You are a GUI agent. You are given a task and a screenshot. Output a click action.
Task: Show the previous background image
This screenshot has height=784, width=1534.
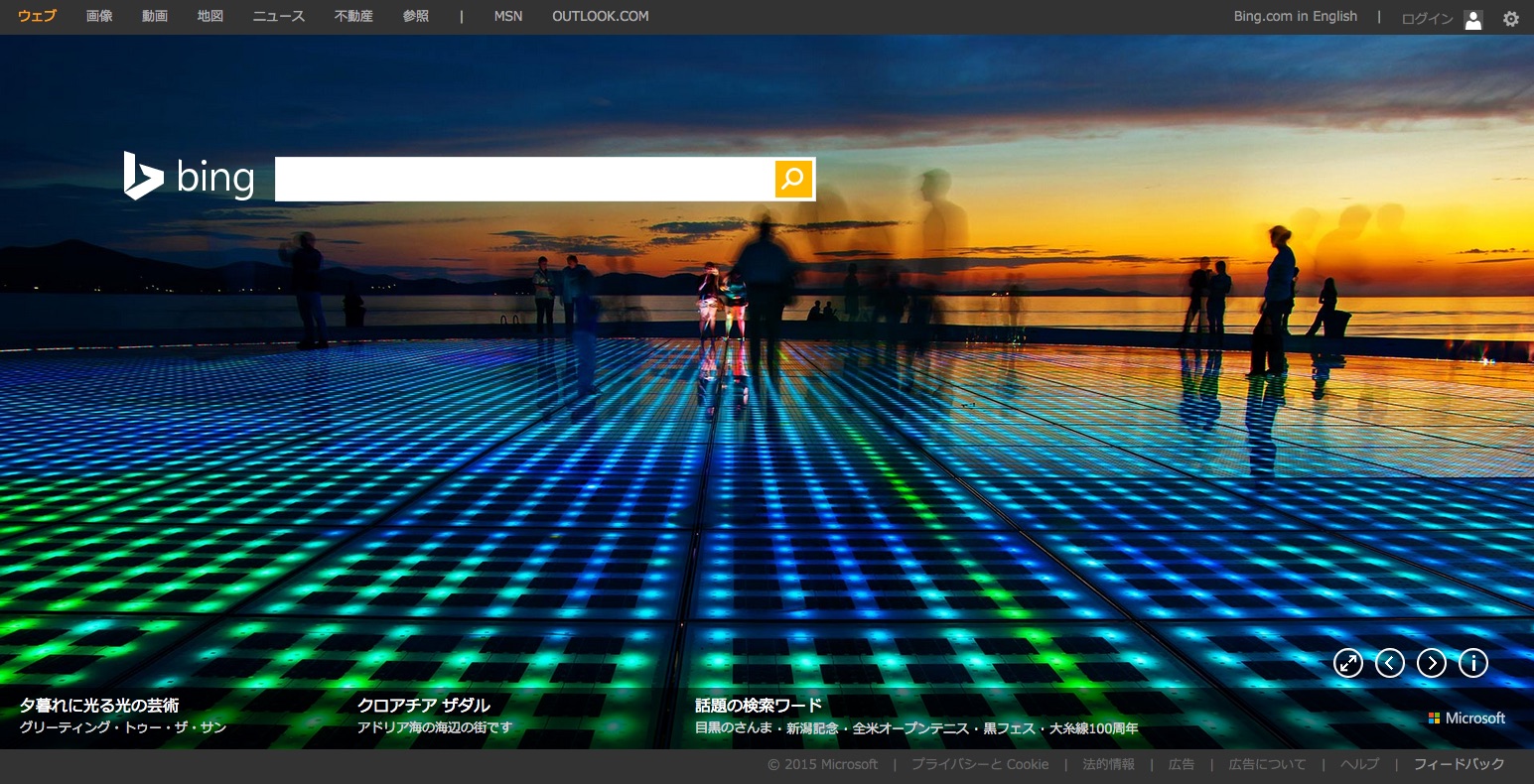pyautogui.click(x=1390, y=663)
